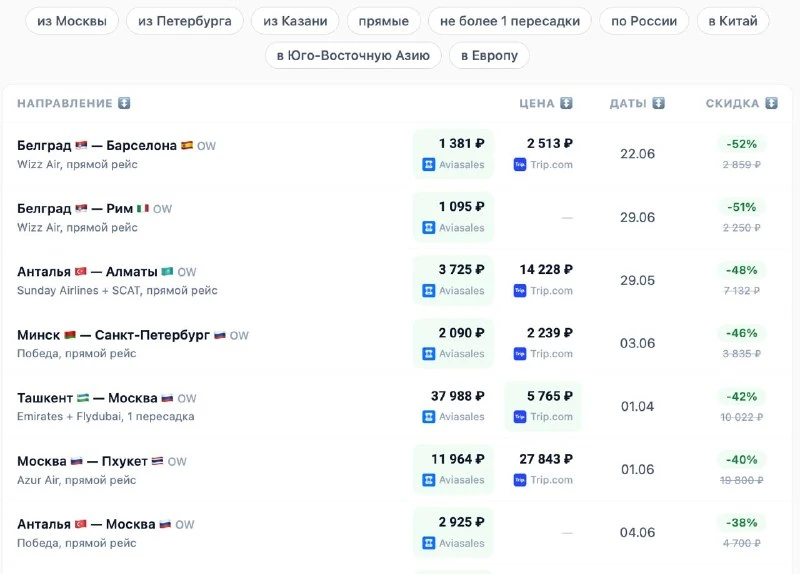
Task: Open 2 925 ₽ Aviasales offer Анталья — Москва
Action: (x=453, y=532)
